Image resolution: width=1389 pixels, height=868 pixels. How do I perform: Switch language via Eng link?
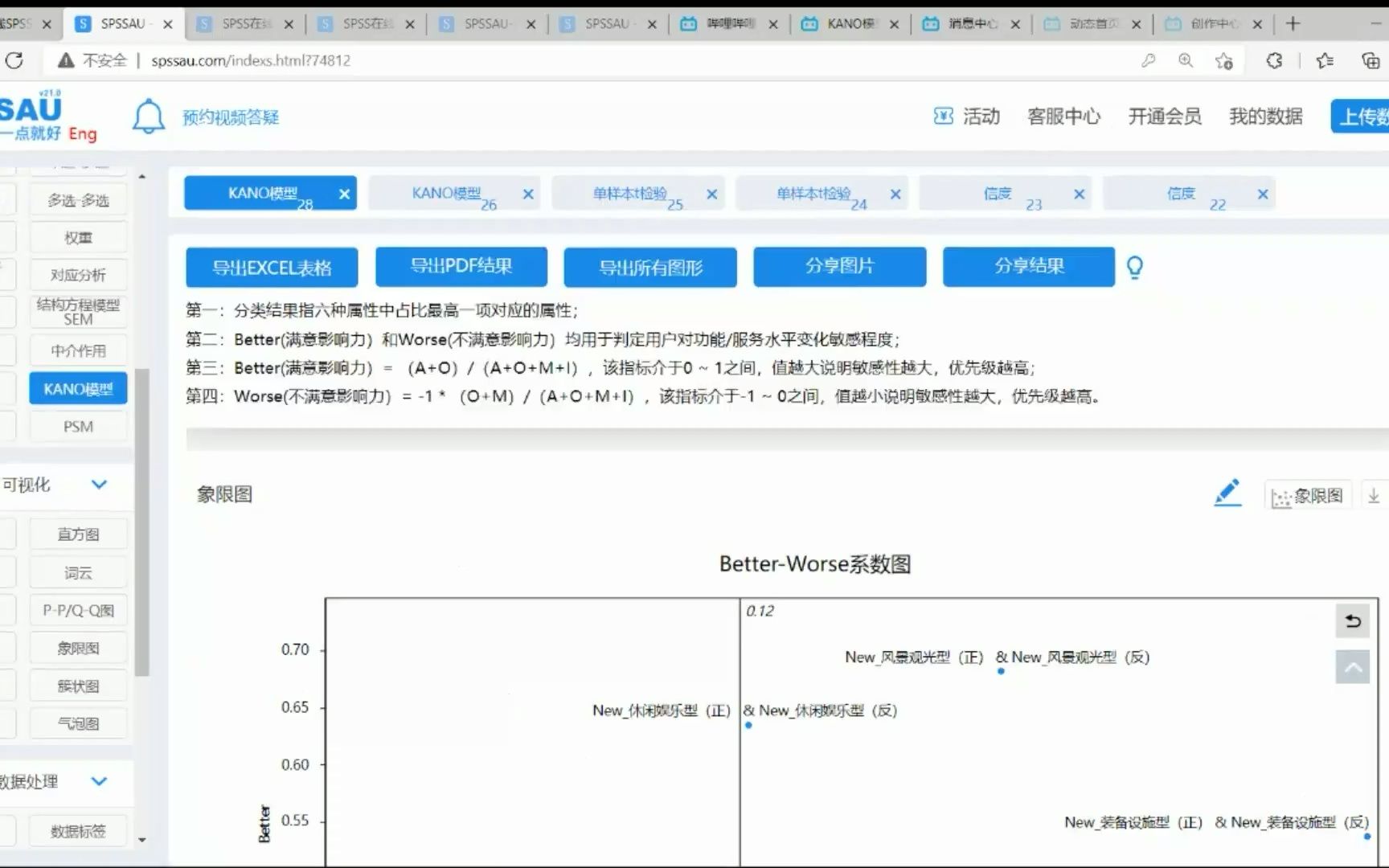pos(82,134)
